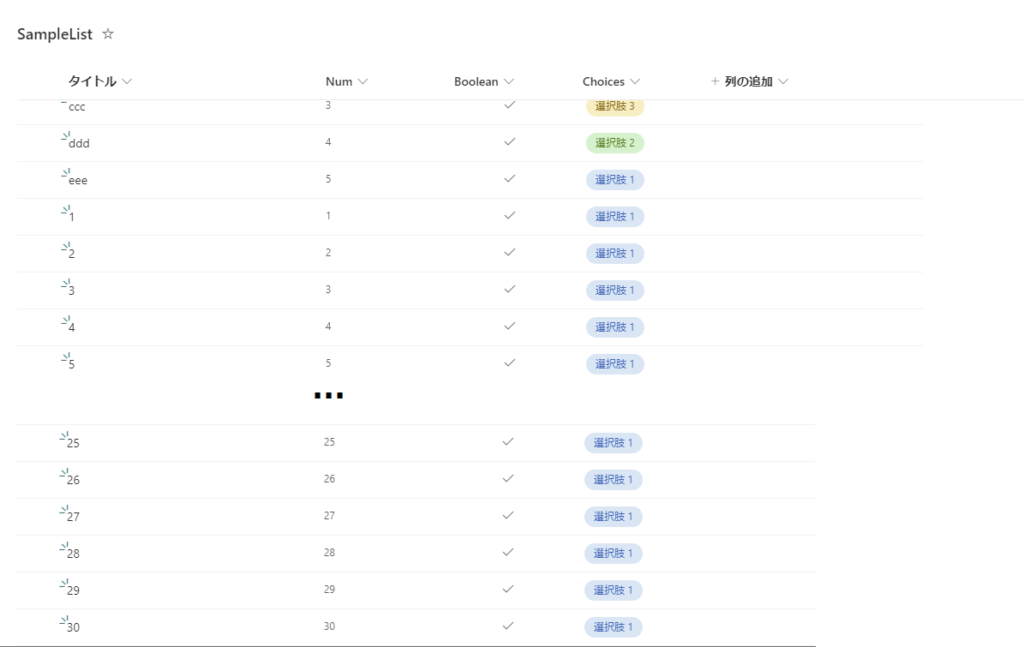This screenshot has width=1024, height=647.
Task: Open the Choices column header dropdown
Action: 611,82
